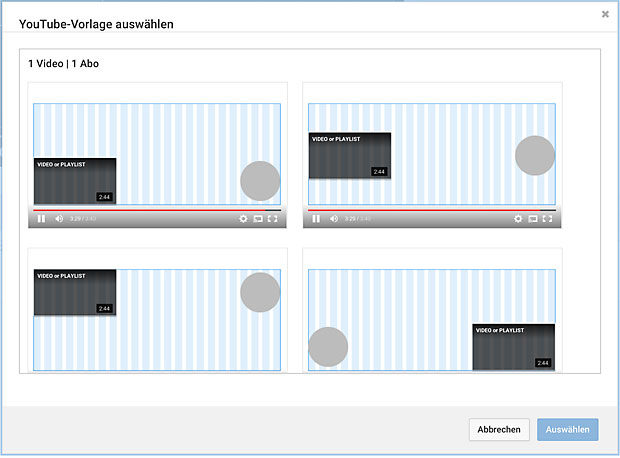The height and width of the screenshot is (458, 620).
Task: Click the fullscreen icon in the second template preview
Action: pos(547,219)
